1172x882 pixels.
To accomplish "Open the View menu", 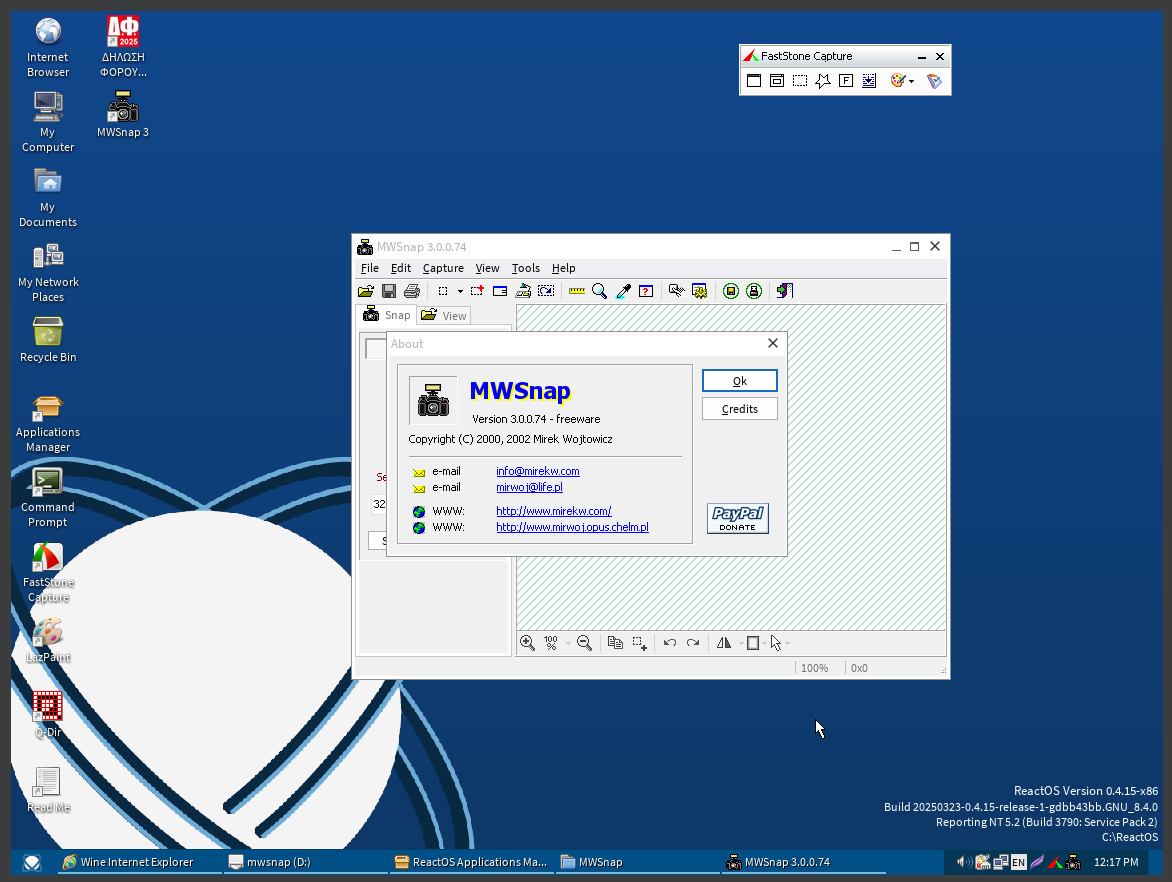I will point(487,268).
